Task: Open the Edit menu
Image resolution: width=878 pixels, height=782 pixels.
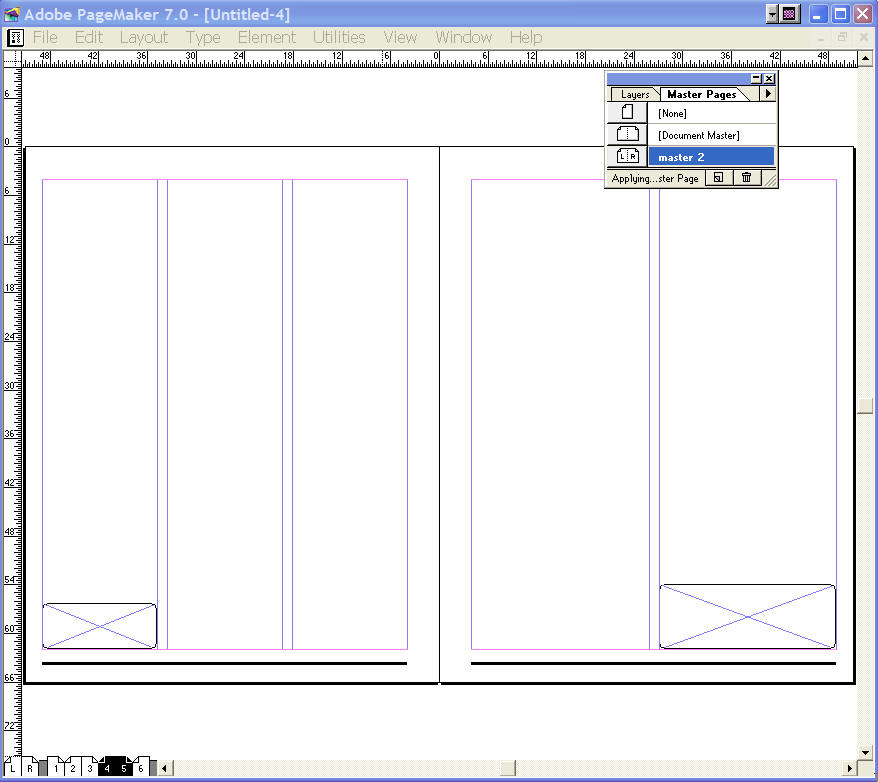Action: click(88, 38)
